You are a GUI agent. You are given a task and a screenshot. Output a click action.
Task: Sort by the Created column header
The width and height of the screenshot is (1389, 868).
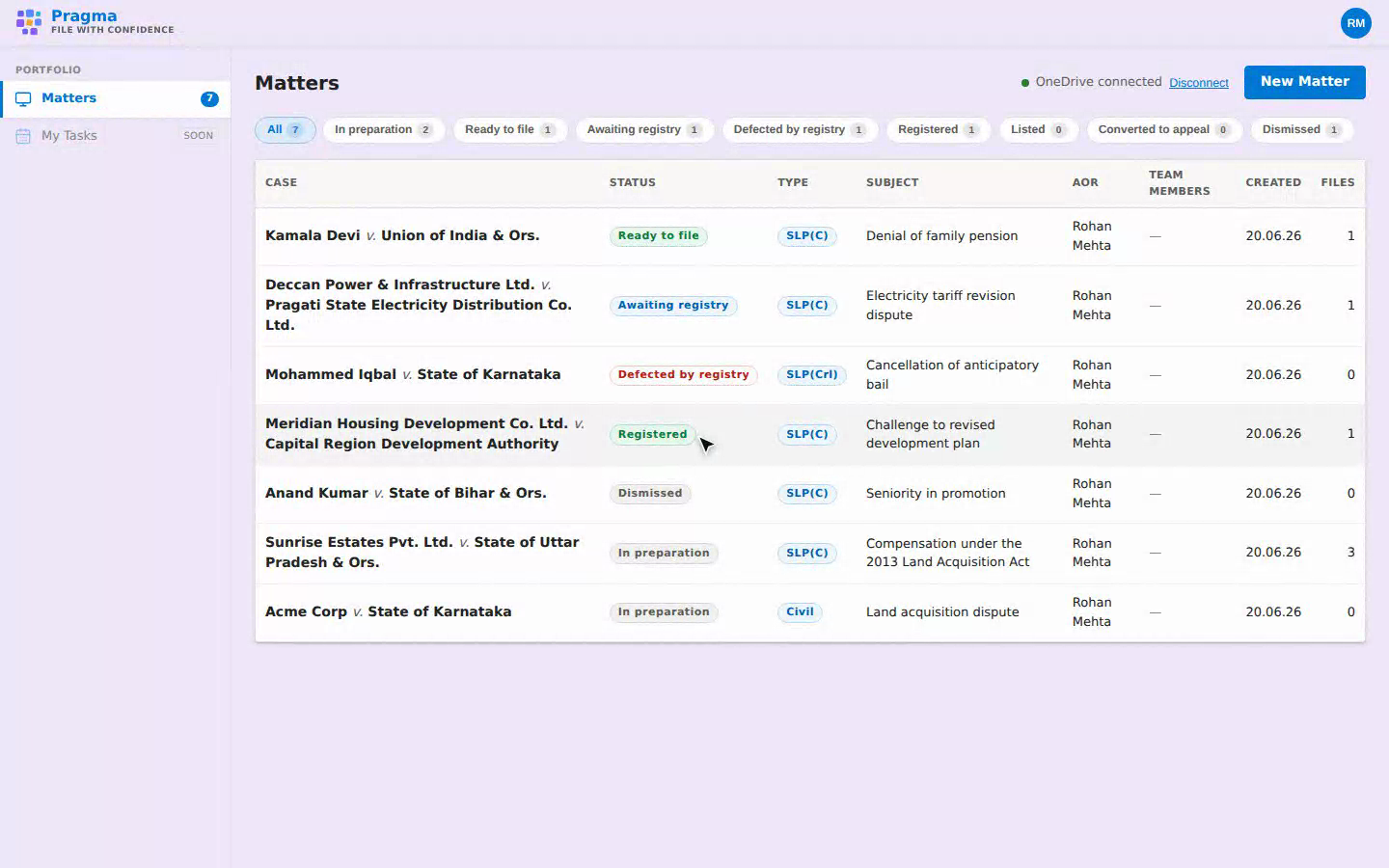[x=1273, y=182]
